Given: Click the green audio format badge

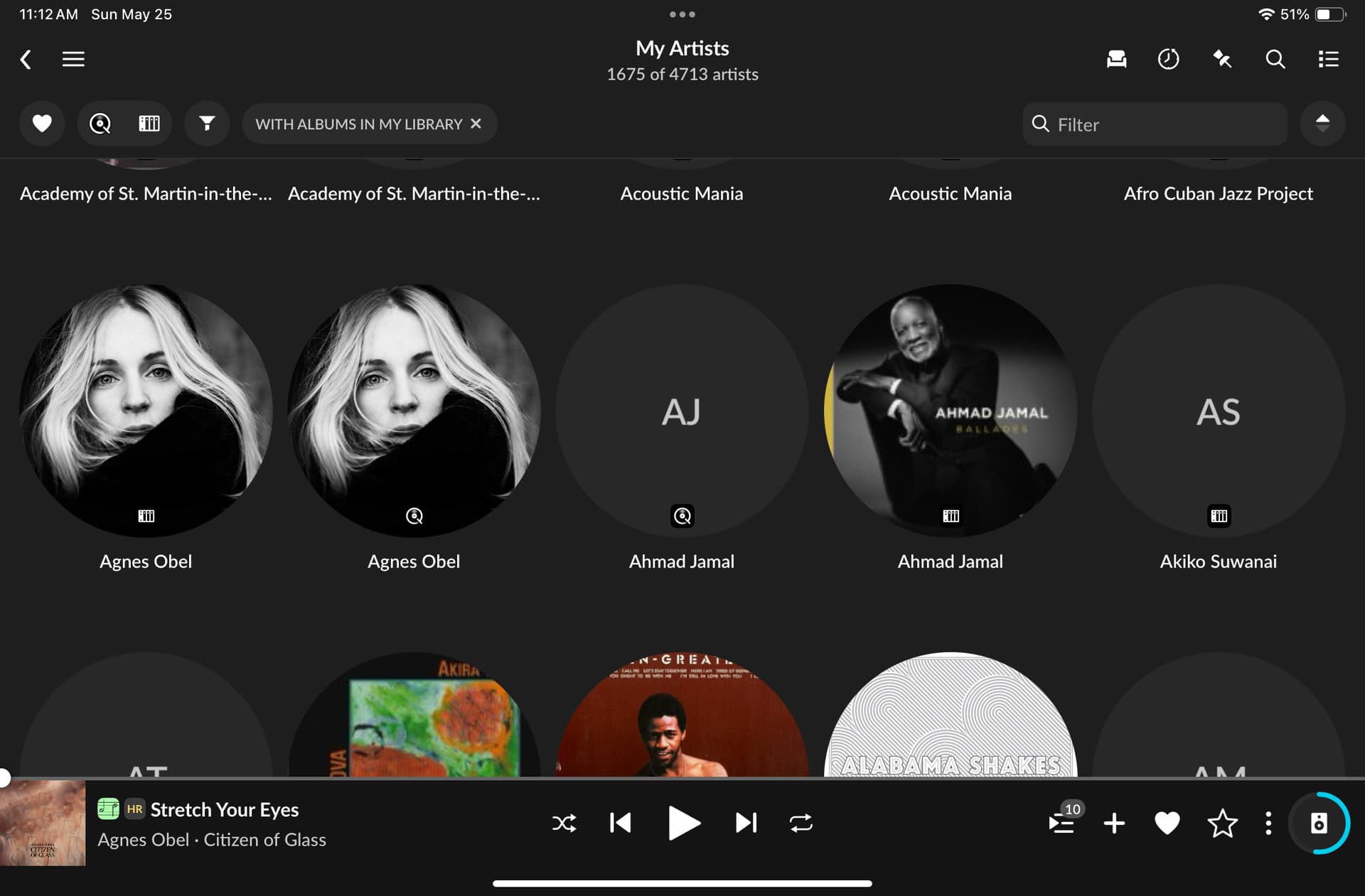Looking at the screenshot, I should [108, 809].
